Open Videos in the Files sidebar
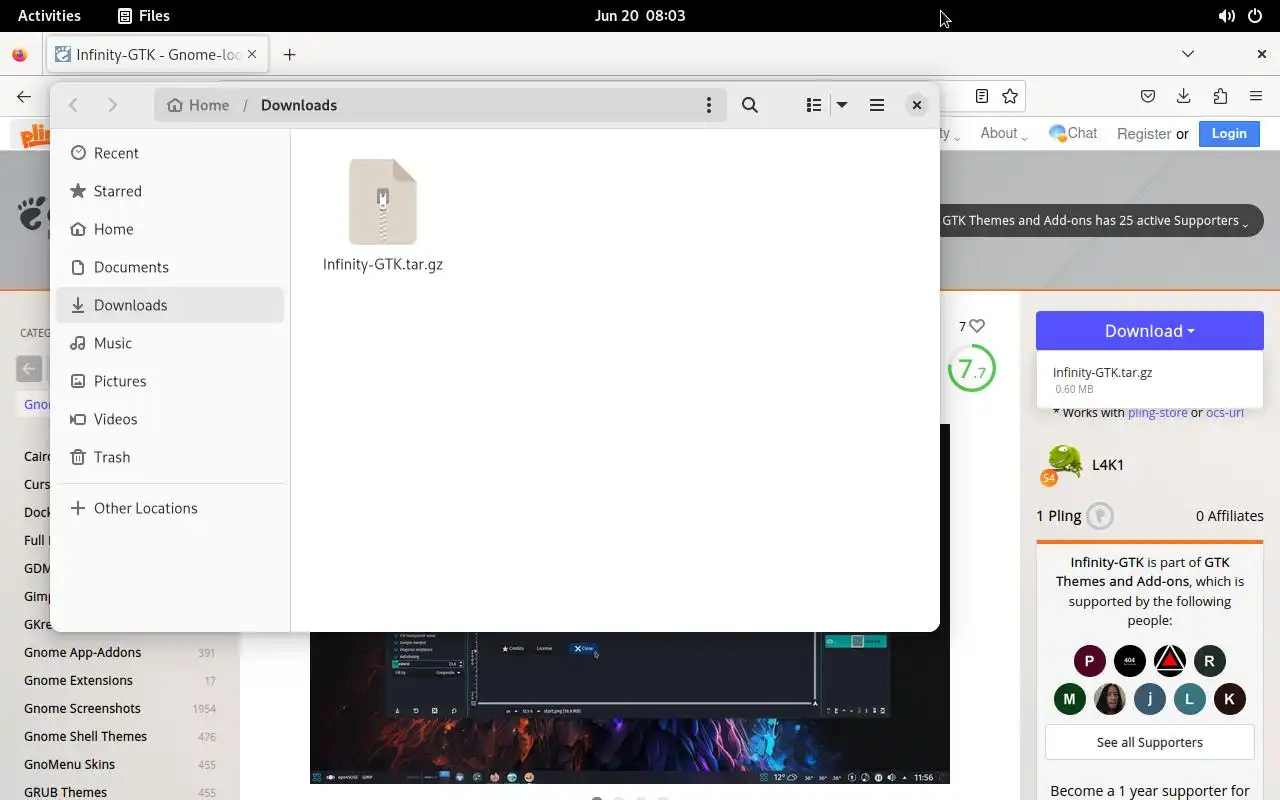Image resolution: width=1280 pixels, height=800 pixels. (x=170, y=419)
